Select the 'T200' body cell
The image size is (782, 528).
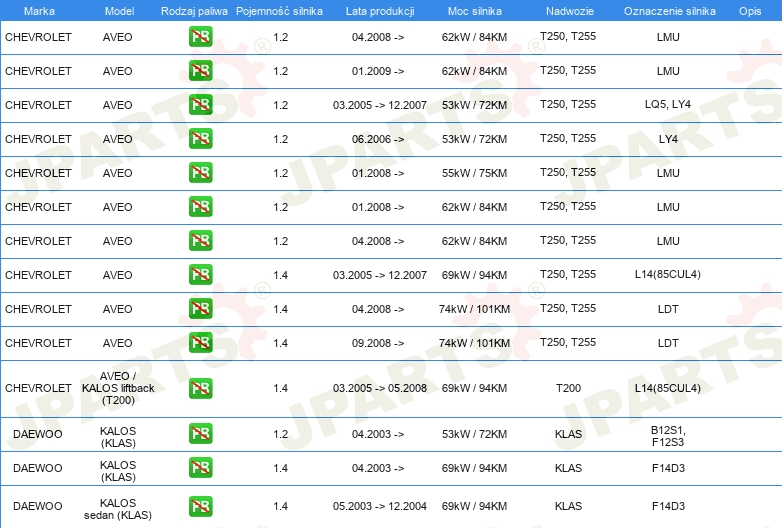[569, 388]
